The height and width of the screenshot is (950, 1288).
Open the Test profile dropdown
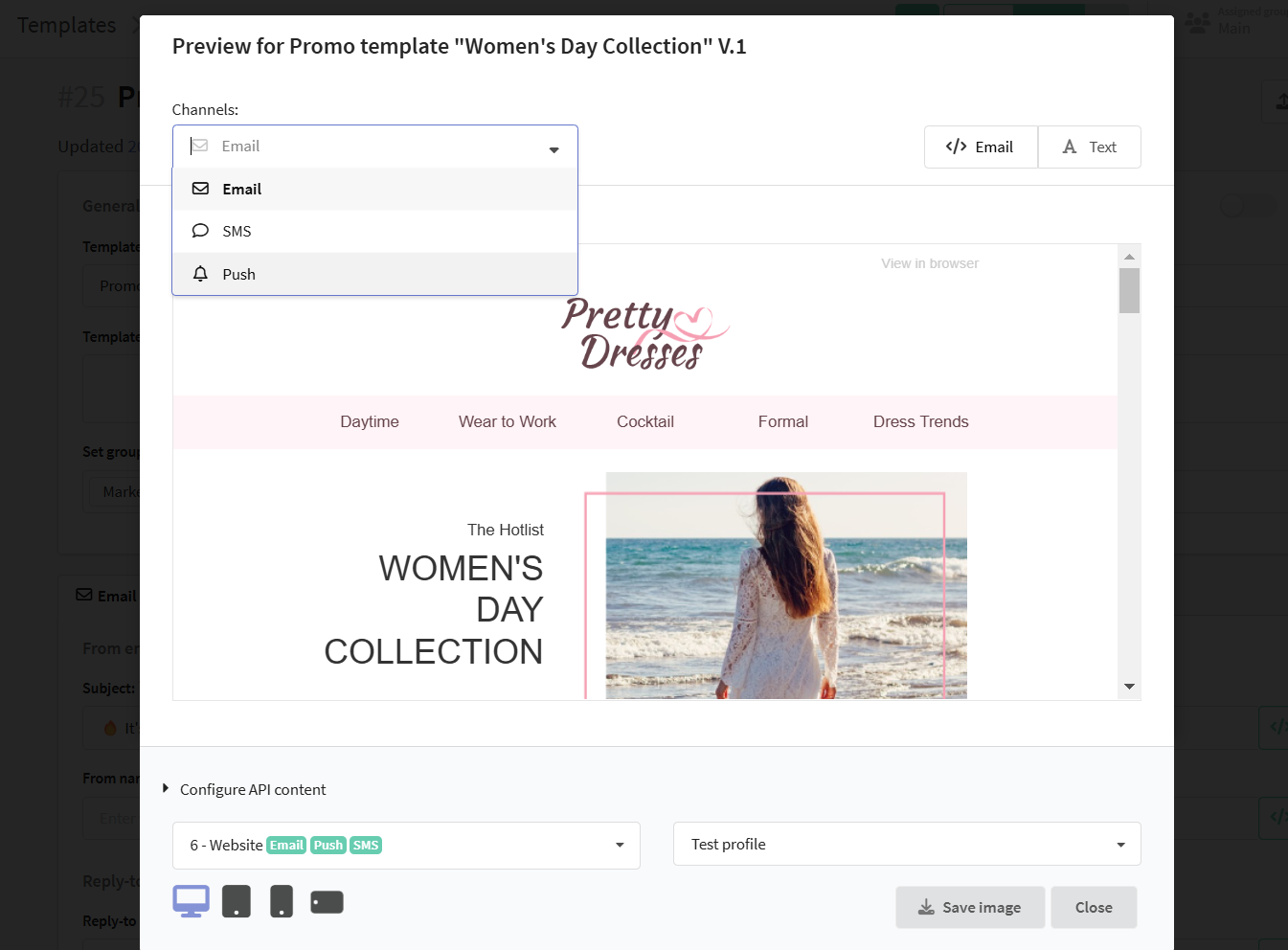pyautogui.click(x=907, y=844)
